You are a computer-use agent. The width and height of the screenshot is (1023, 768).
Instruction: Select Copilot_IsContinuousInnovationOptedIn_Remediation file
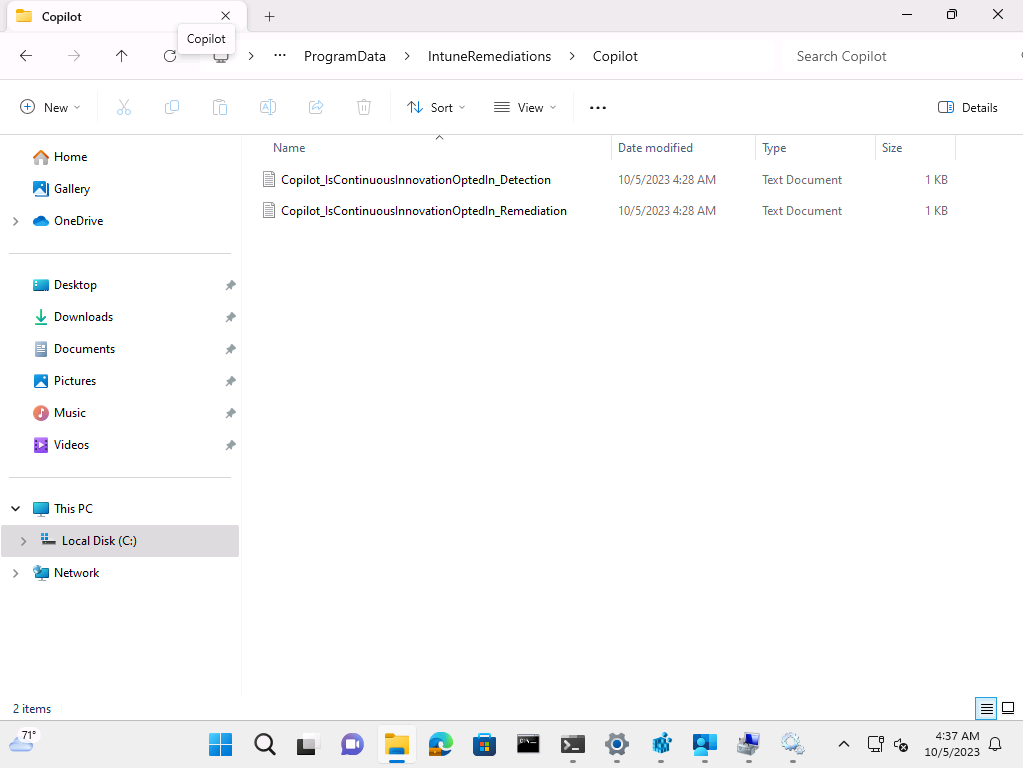click(423, 211)
